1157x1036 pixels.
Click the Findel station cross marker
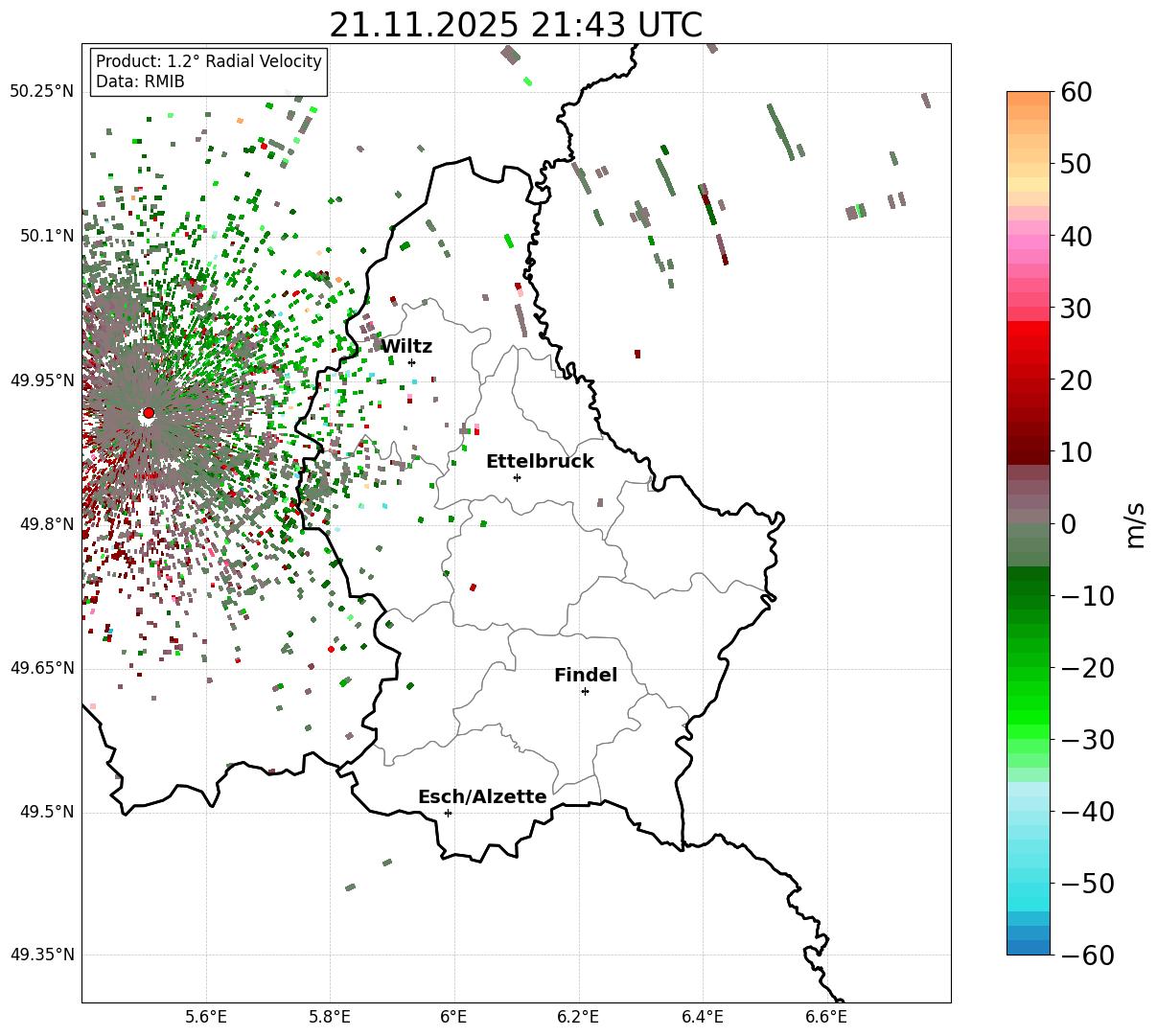point(585,691)
